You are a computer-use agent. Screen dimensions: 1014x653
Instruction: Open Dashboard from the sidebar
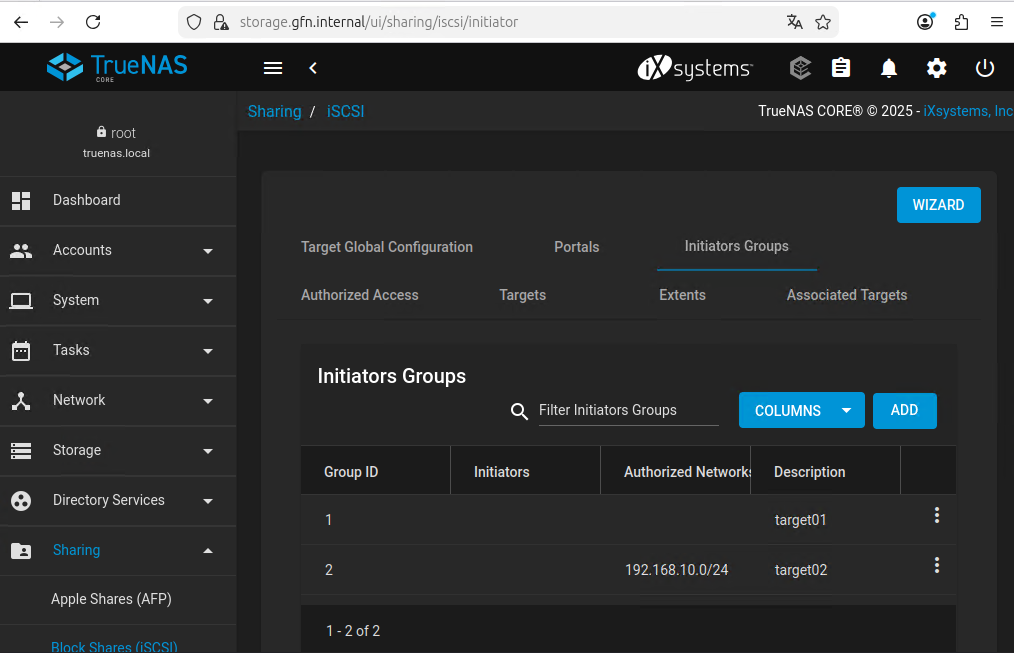pyautogui.click(x=86, y=200)
